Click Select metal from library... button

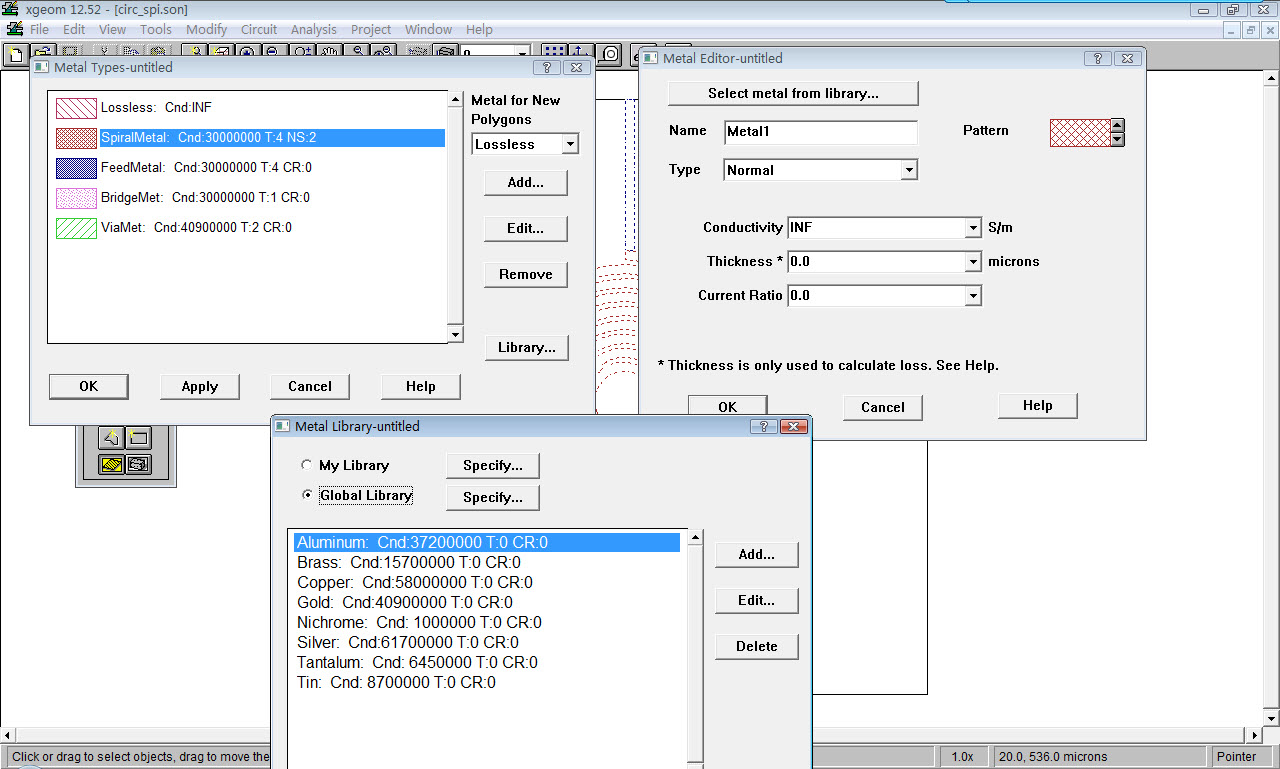(x=793, y=94)
